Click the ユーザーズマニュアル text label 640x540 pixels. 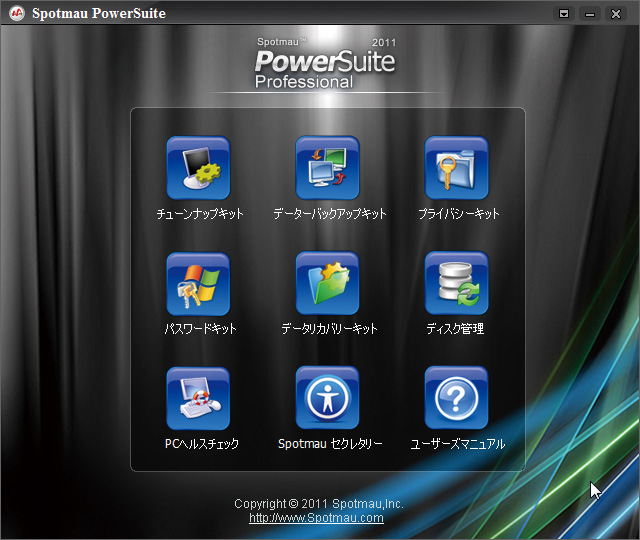click(458, 444)
